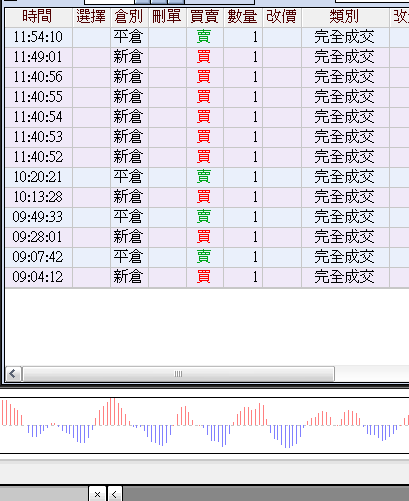Click 新倉 in the 10:13:28 row
Viewport: 409px width, 501px height.
pos(128,197)
